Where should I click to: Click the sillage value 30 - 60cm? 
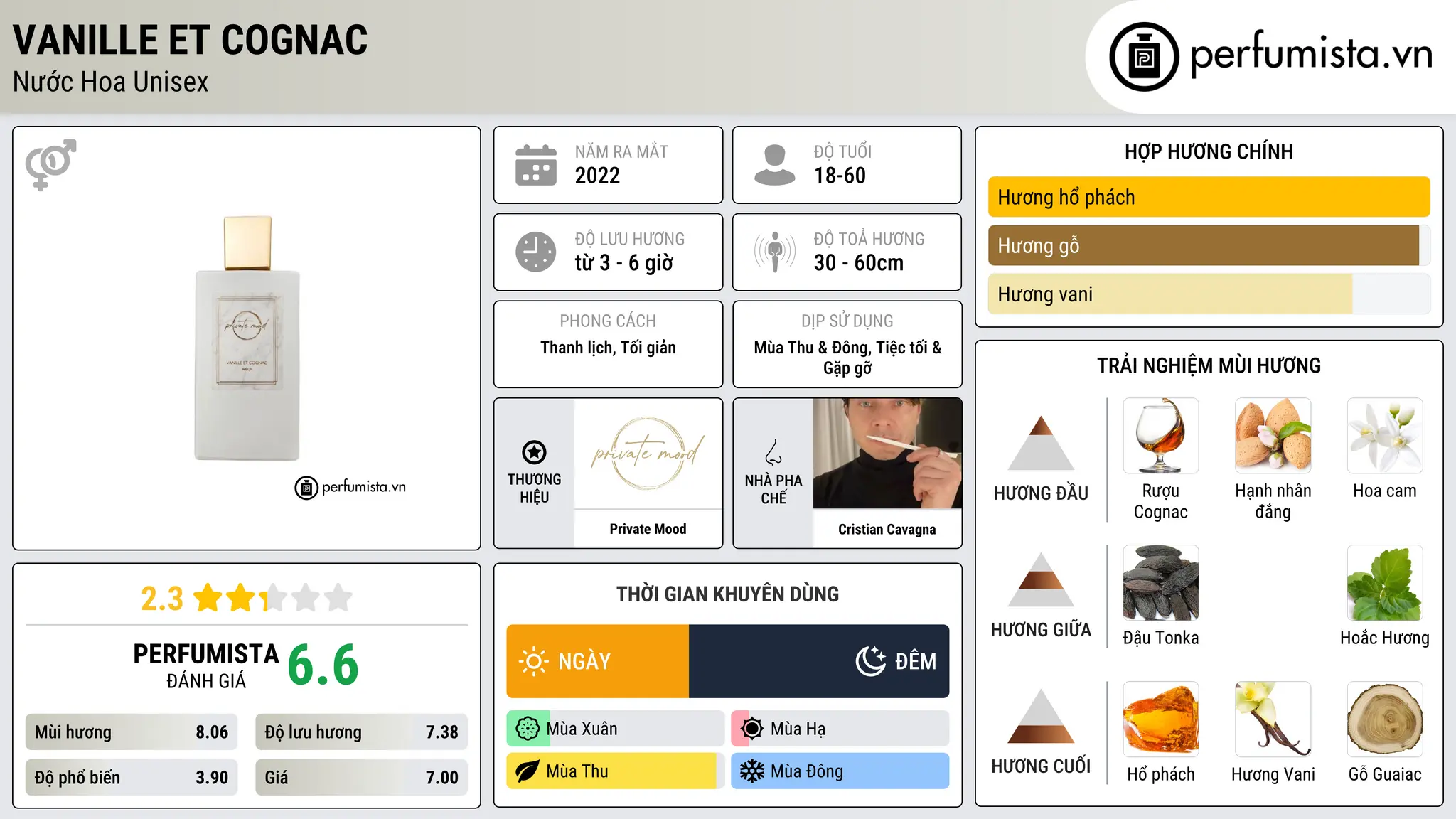859,263
